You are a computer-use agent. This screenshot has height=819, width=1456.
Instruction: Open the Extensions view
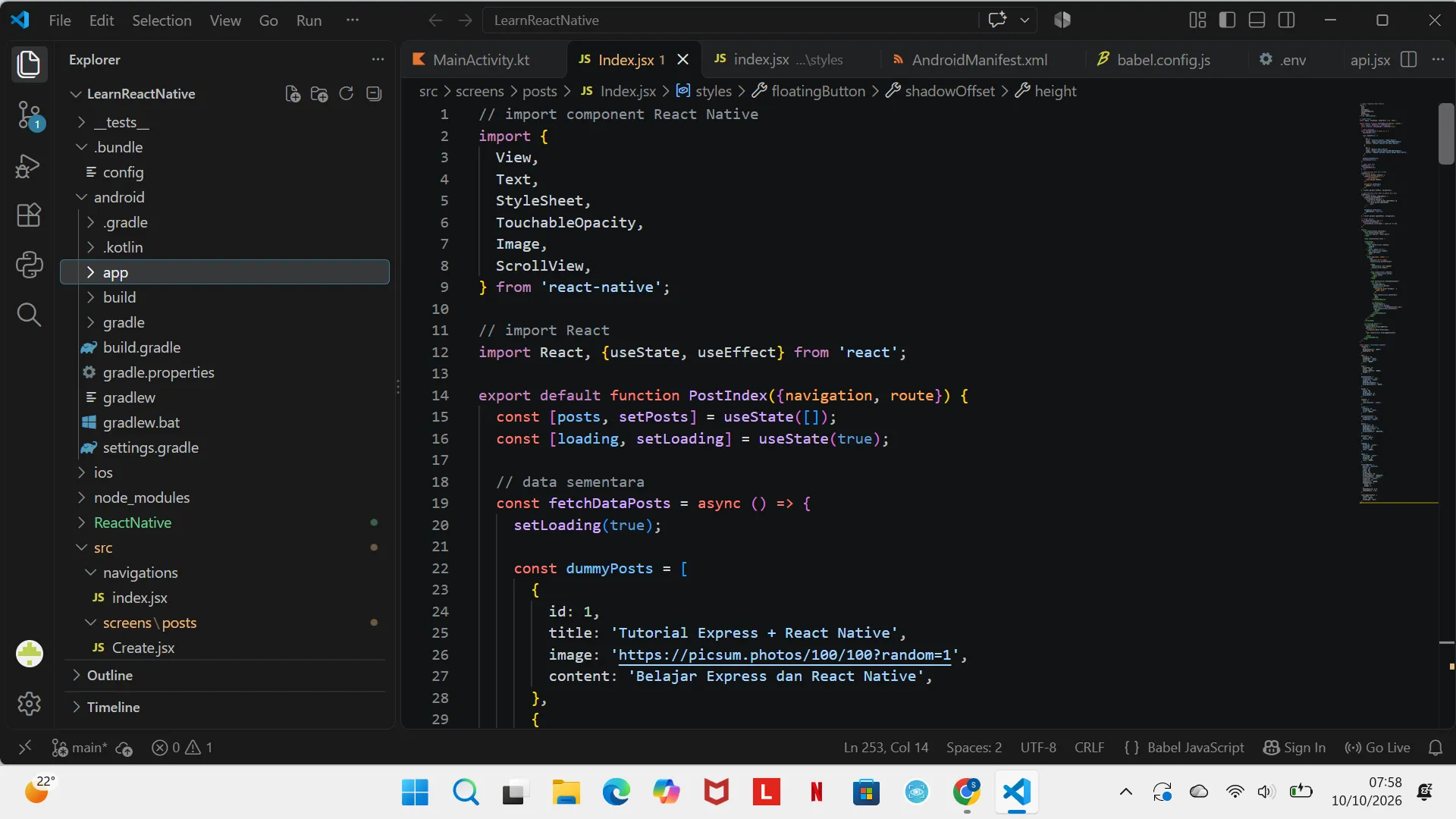29,215
